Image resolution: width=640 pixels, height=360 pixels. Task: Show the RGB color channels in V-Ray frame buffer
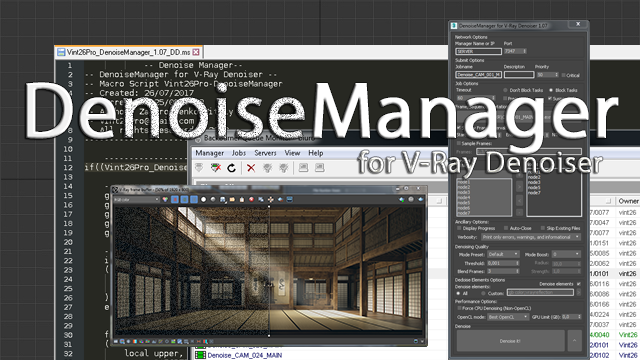coord(165,199)
